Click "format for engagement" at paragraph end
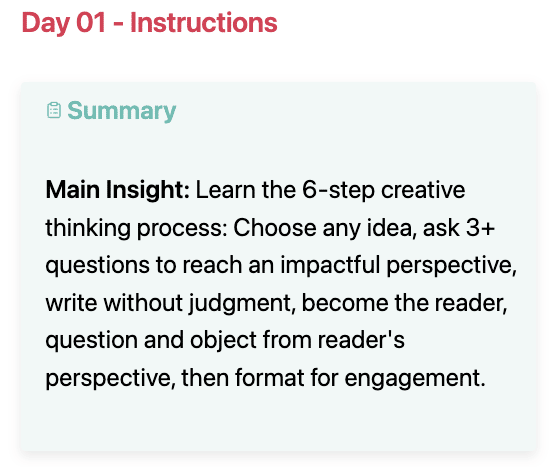This screenshot has width=552, height=467. [x=360, y=379]
